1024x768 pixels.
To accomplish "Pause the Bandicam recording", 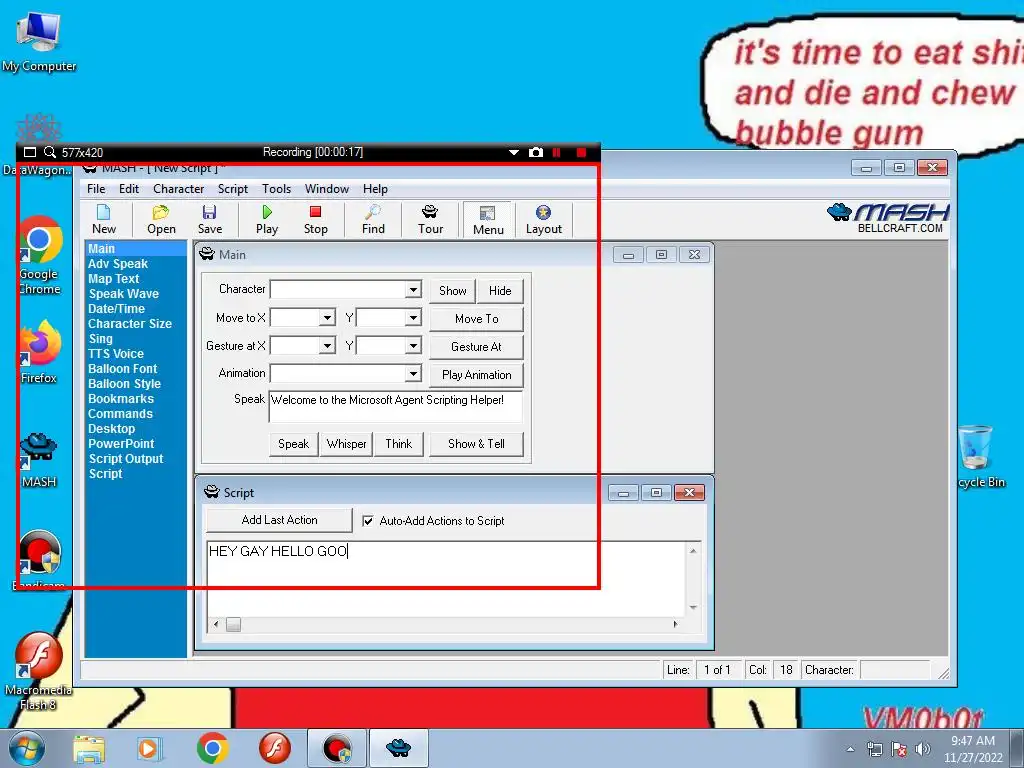I will [556, 152].
